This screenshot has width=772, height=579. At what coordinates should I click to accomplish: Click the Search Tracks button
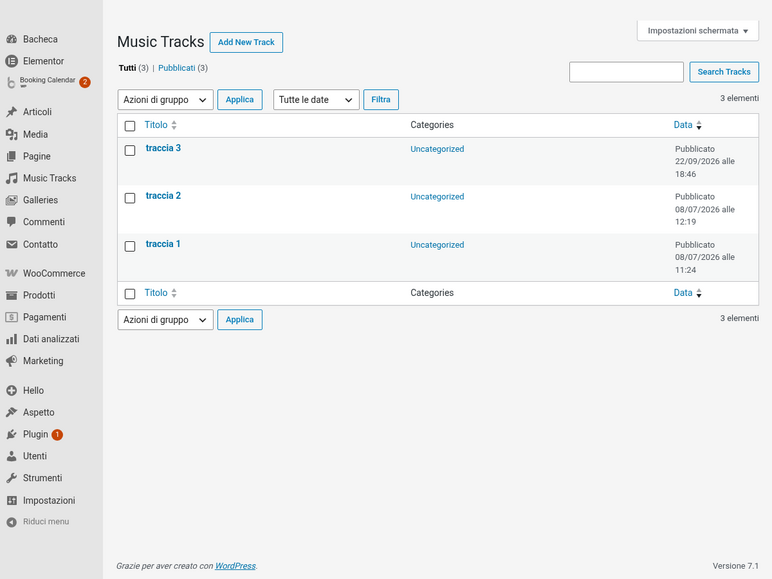724,72
